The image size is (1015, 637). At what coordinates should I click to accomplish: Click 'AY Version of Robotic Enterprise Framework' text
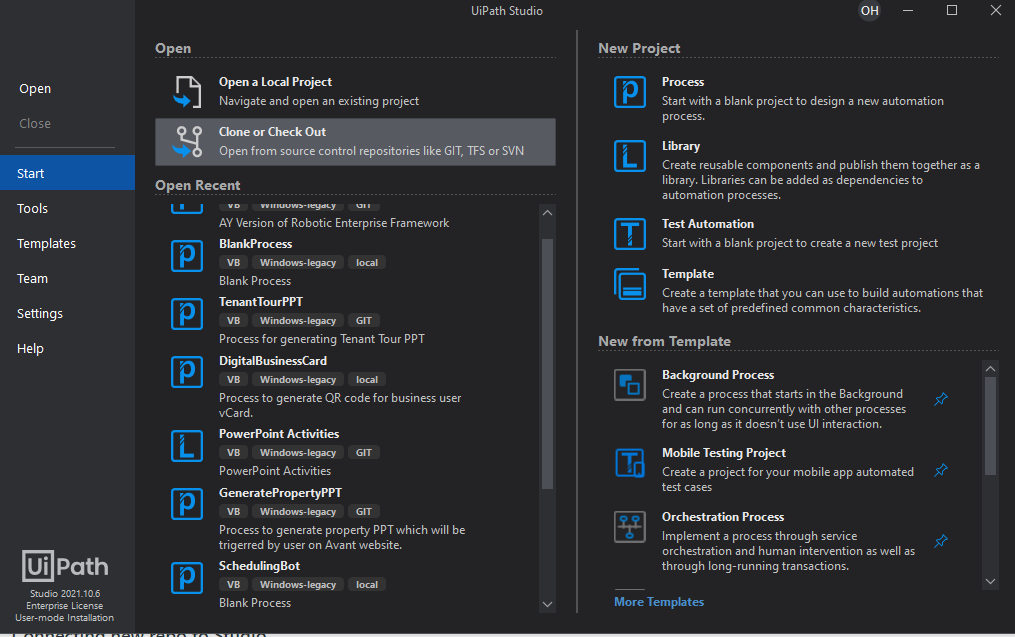click(334, 223)
